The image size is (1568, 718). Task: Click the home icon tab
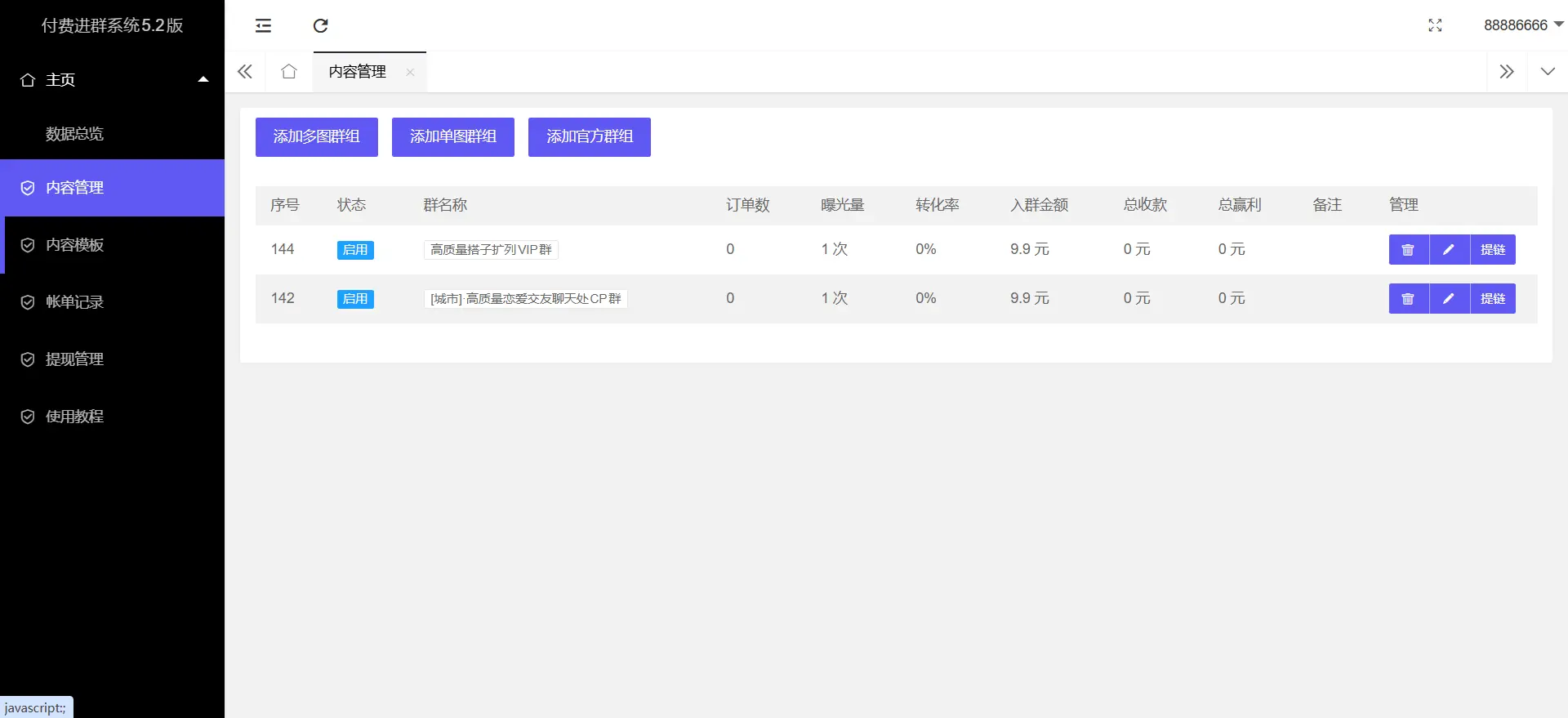(288, 72)
